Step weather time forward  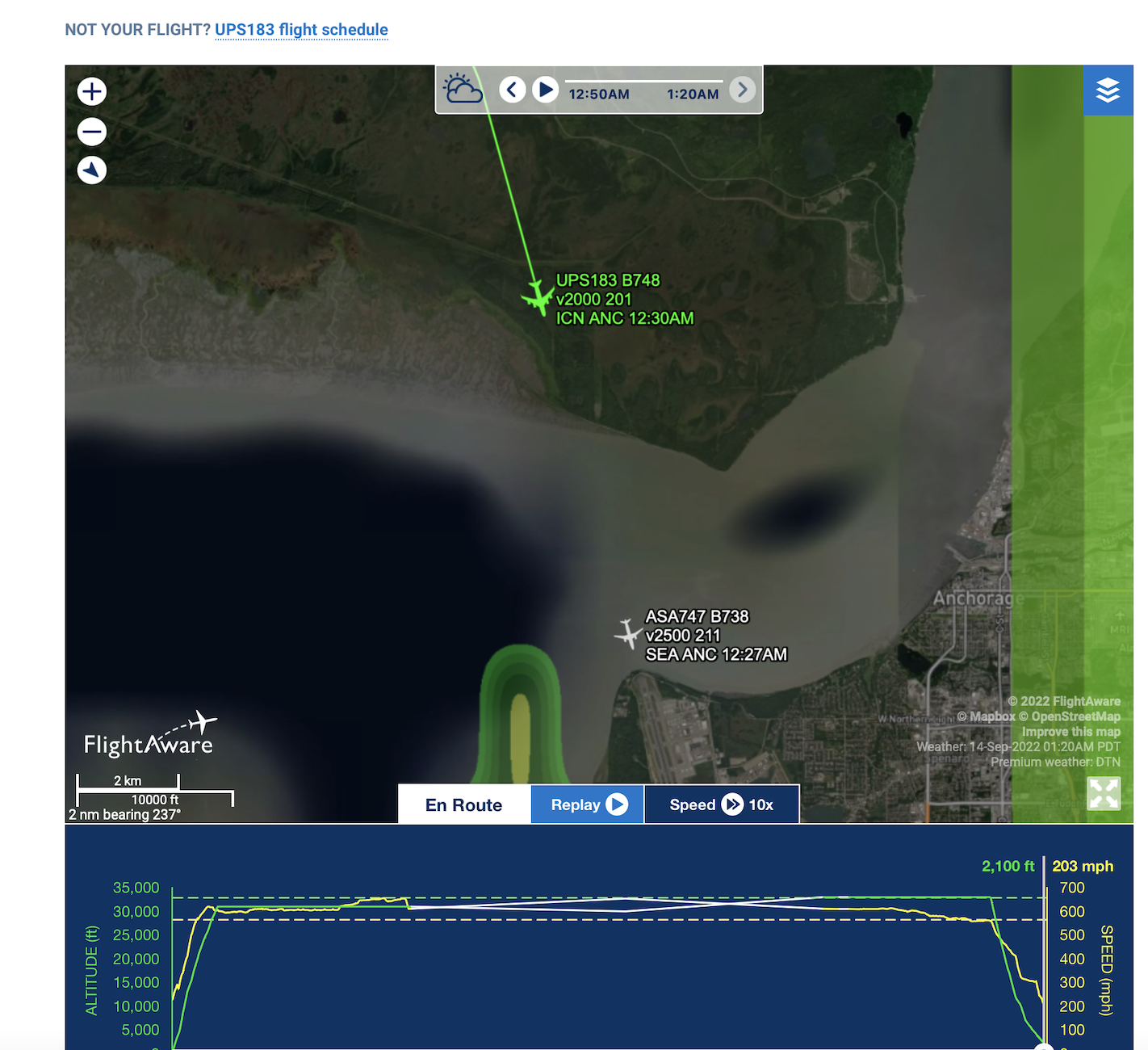[743, 89]
